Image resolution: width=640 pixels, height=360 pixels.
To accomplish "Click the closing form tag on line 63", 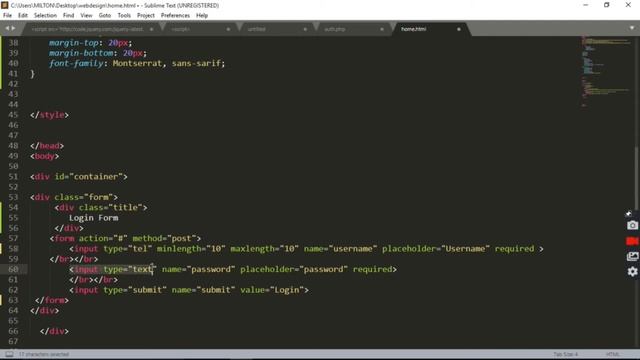I will click(52, 300).
